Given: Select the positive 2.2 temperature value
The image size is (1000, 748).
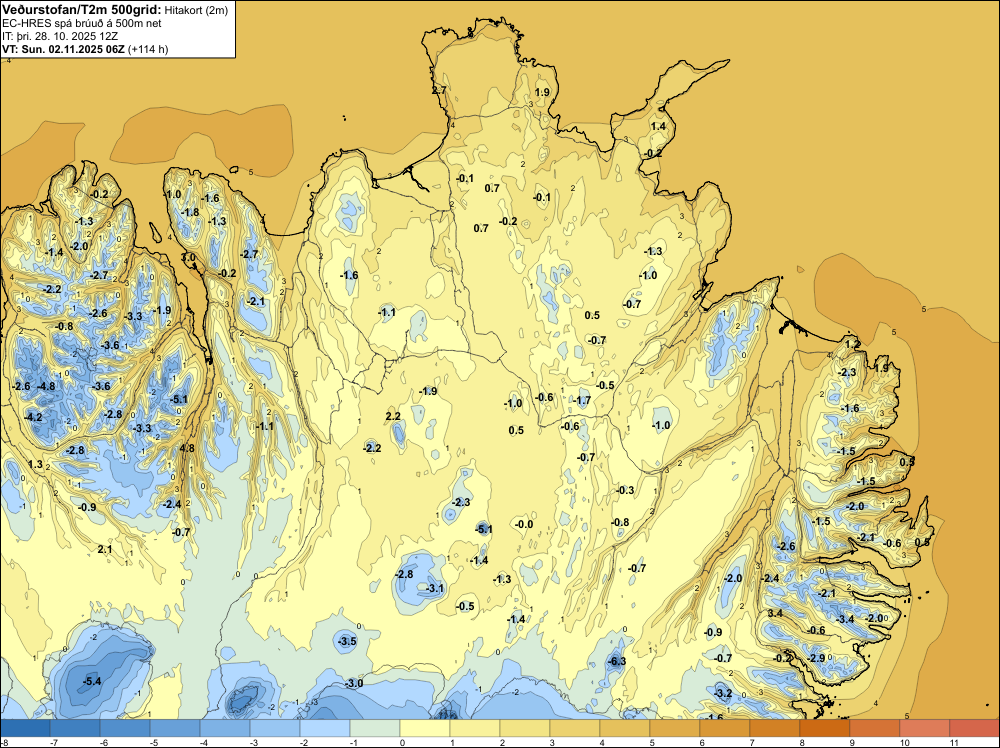Looking at the screenshot, I should coord(393,416).
